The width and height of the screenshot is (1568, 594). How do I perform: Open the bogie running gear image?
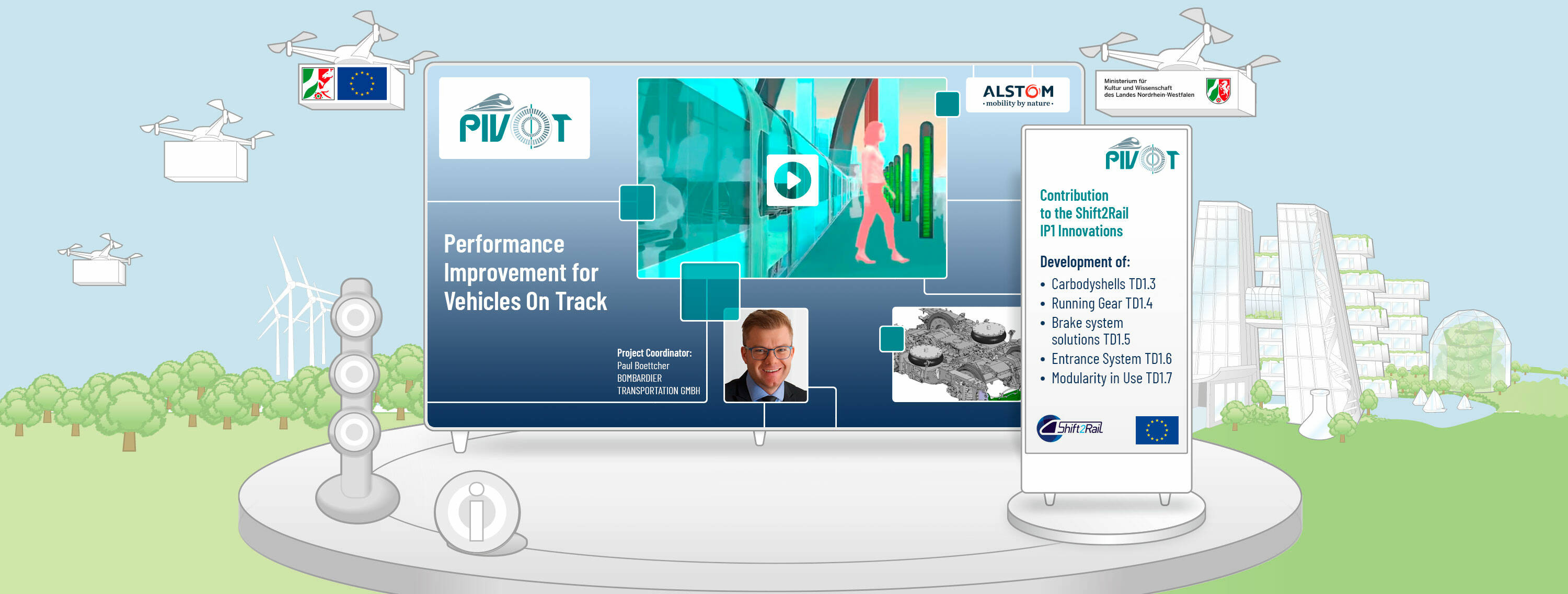click(x=956, y=355)
